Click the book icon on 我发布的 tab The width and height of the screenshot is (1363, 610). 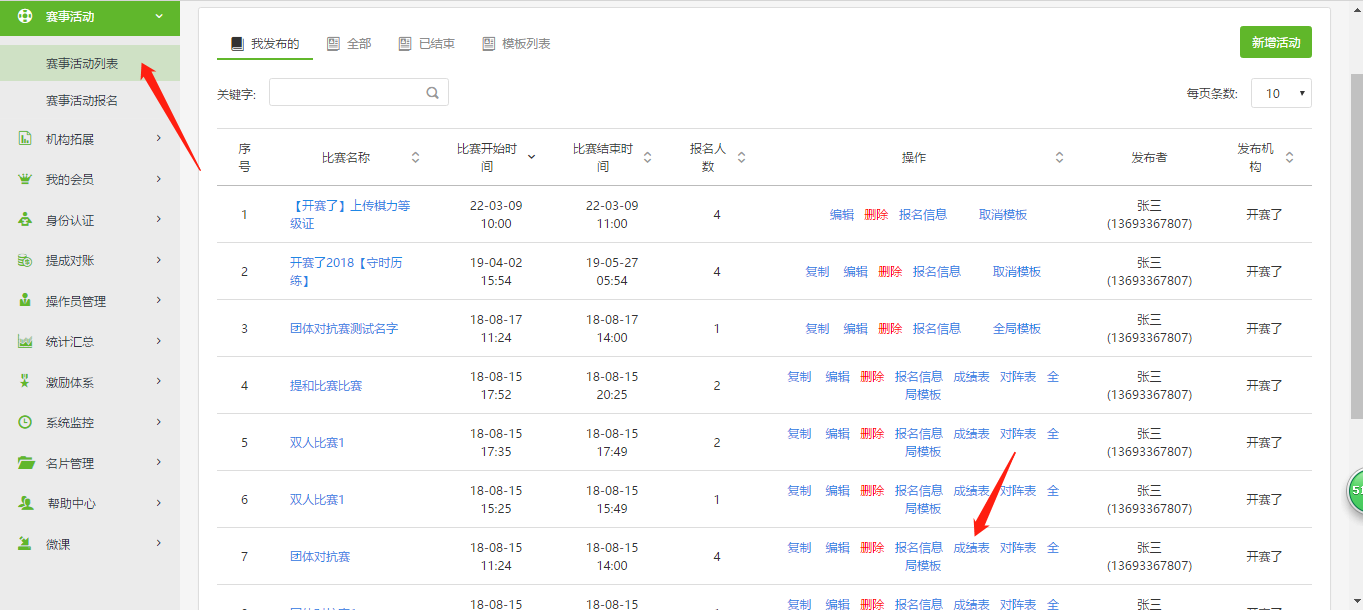coord(237,44)
